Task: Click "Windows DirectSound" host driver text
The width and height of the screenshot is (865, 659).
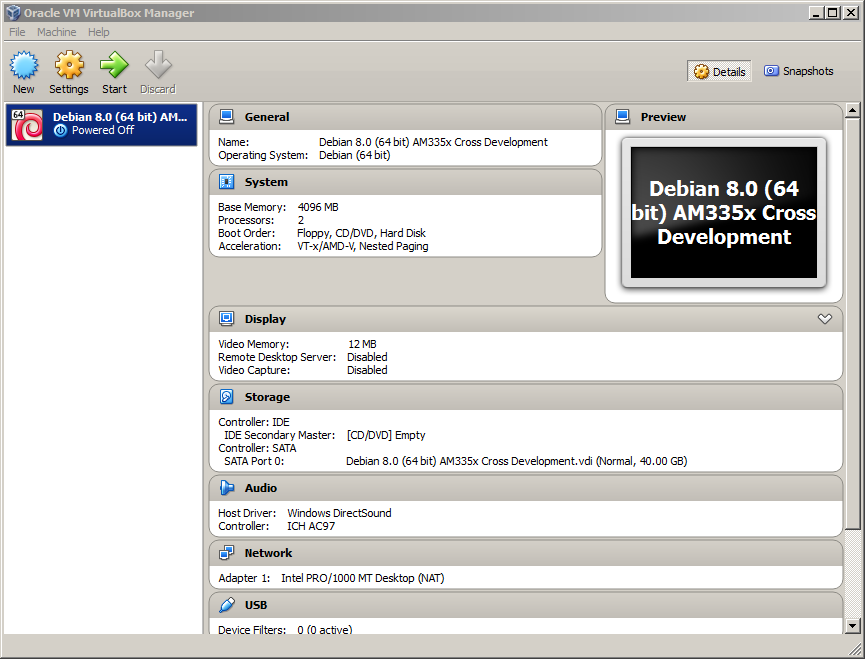Action: tap(339, 513)
